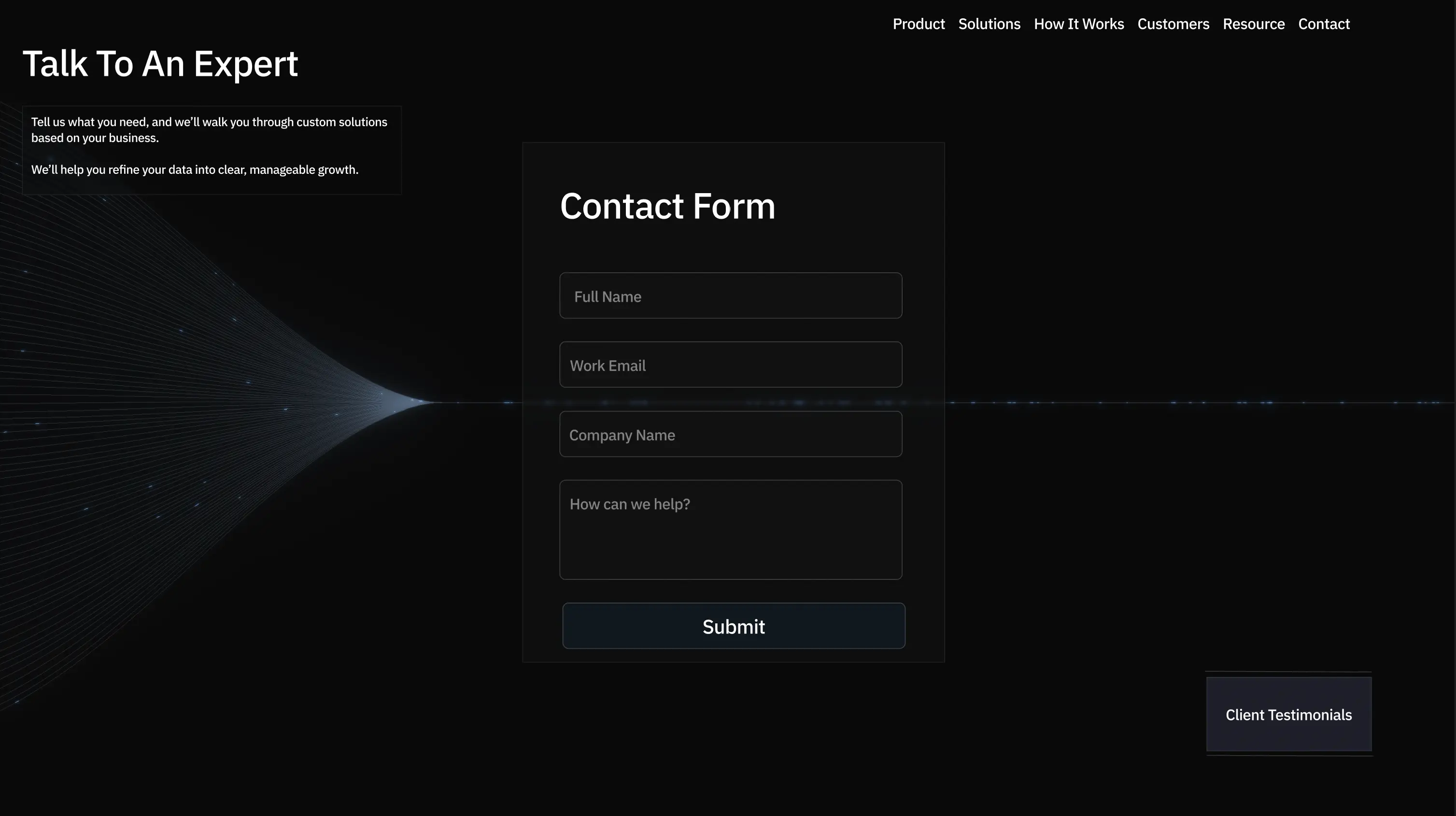Open the Client Testimonials panel
This screenshot has width=1456, height=816.
pyautogui.click(x=1289, y=714)
